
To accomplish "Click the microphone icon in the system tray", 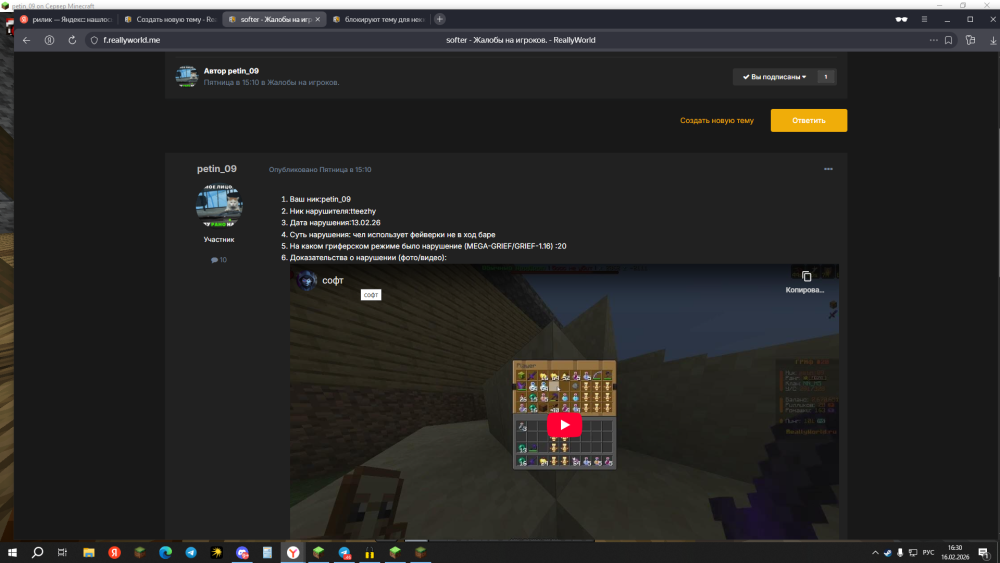I will click(900, 553).
